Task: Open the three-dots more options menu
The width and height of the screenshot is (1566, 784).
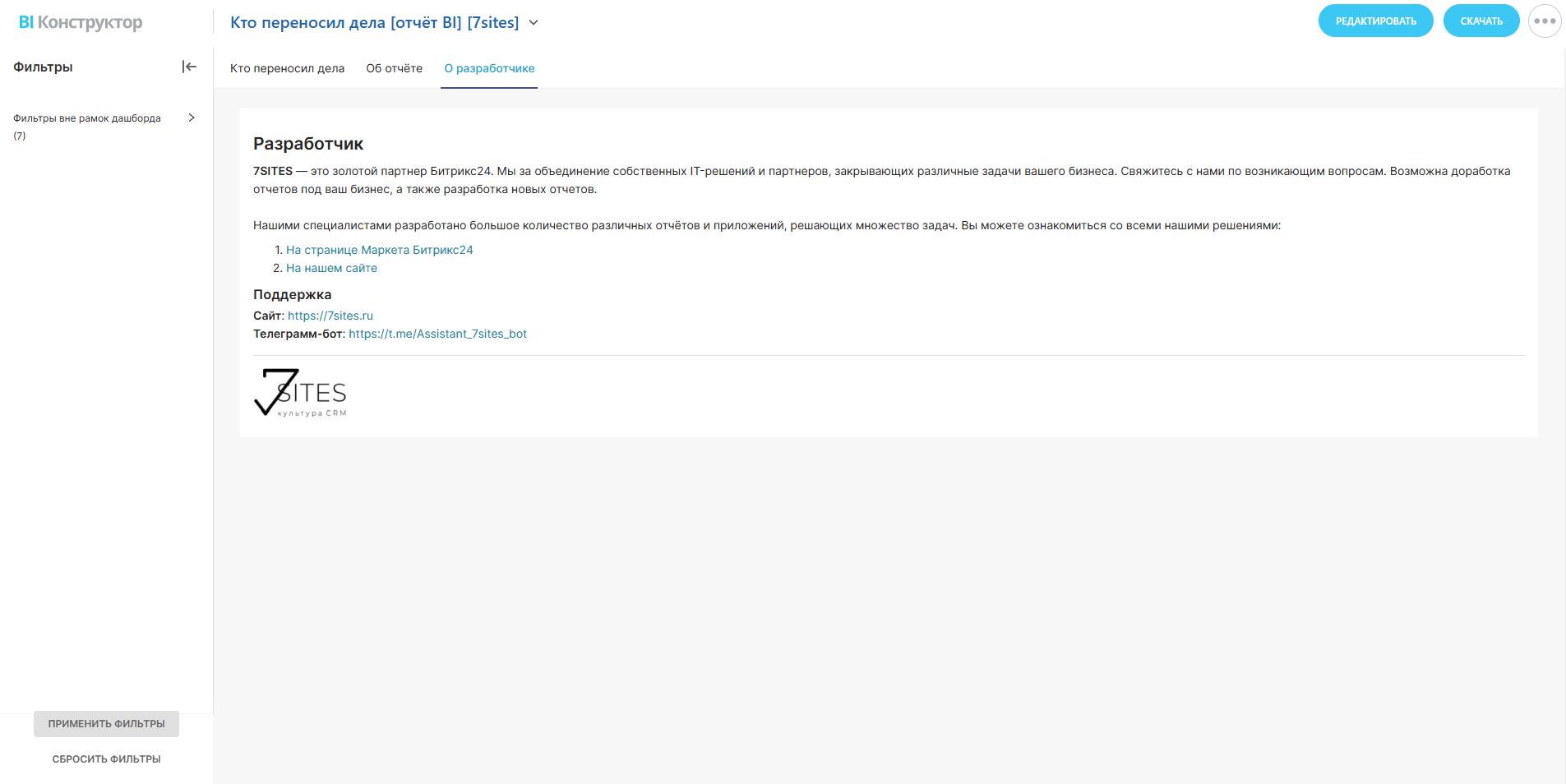Action: 1545,21
